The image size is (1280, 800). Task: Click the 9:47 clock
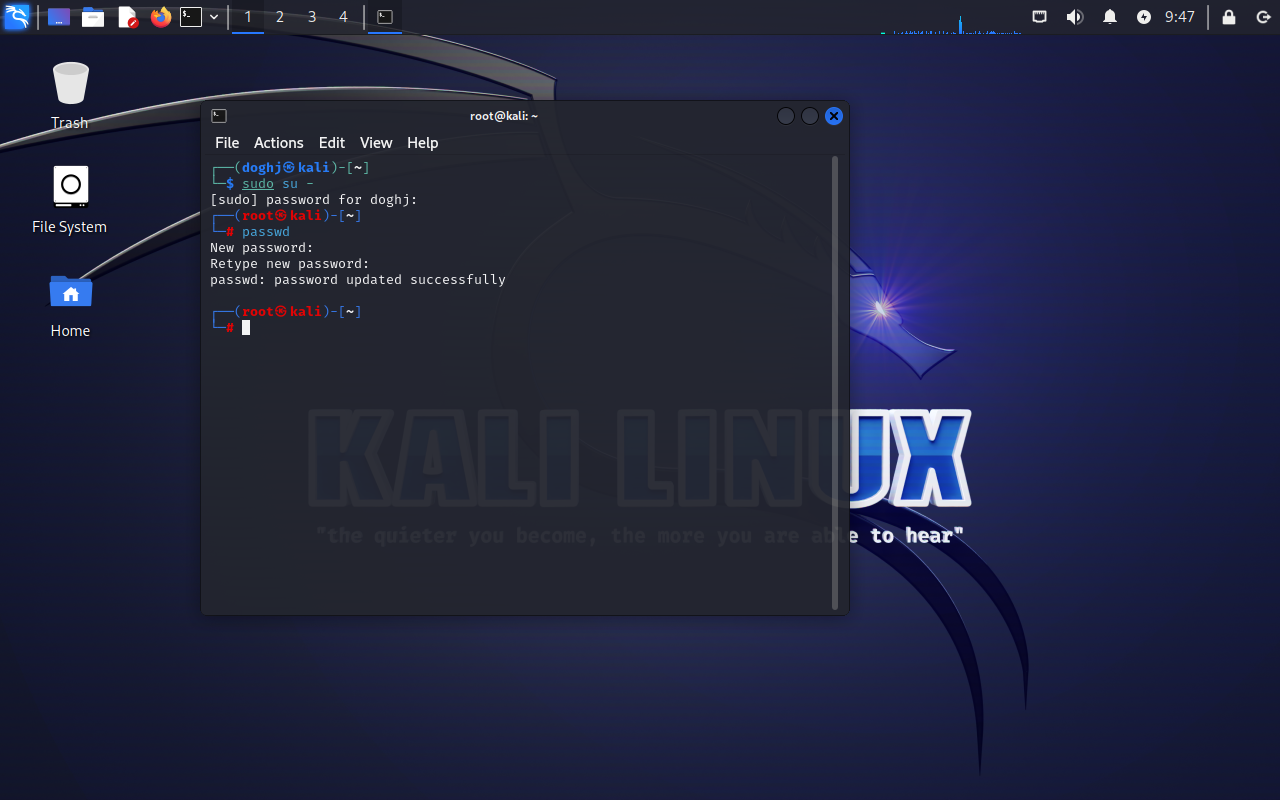pos(1180,17)
